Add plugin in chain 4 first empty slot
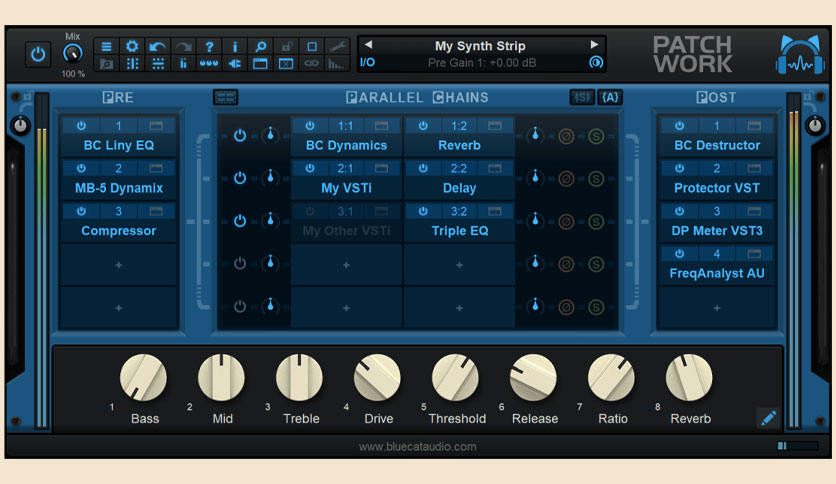 [347, 265]
